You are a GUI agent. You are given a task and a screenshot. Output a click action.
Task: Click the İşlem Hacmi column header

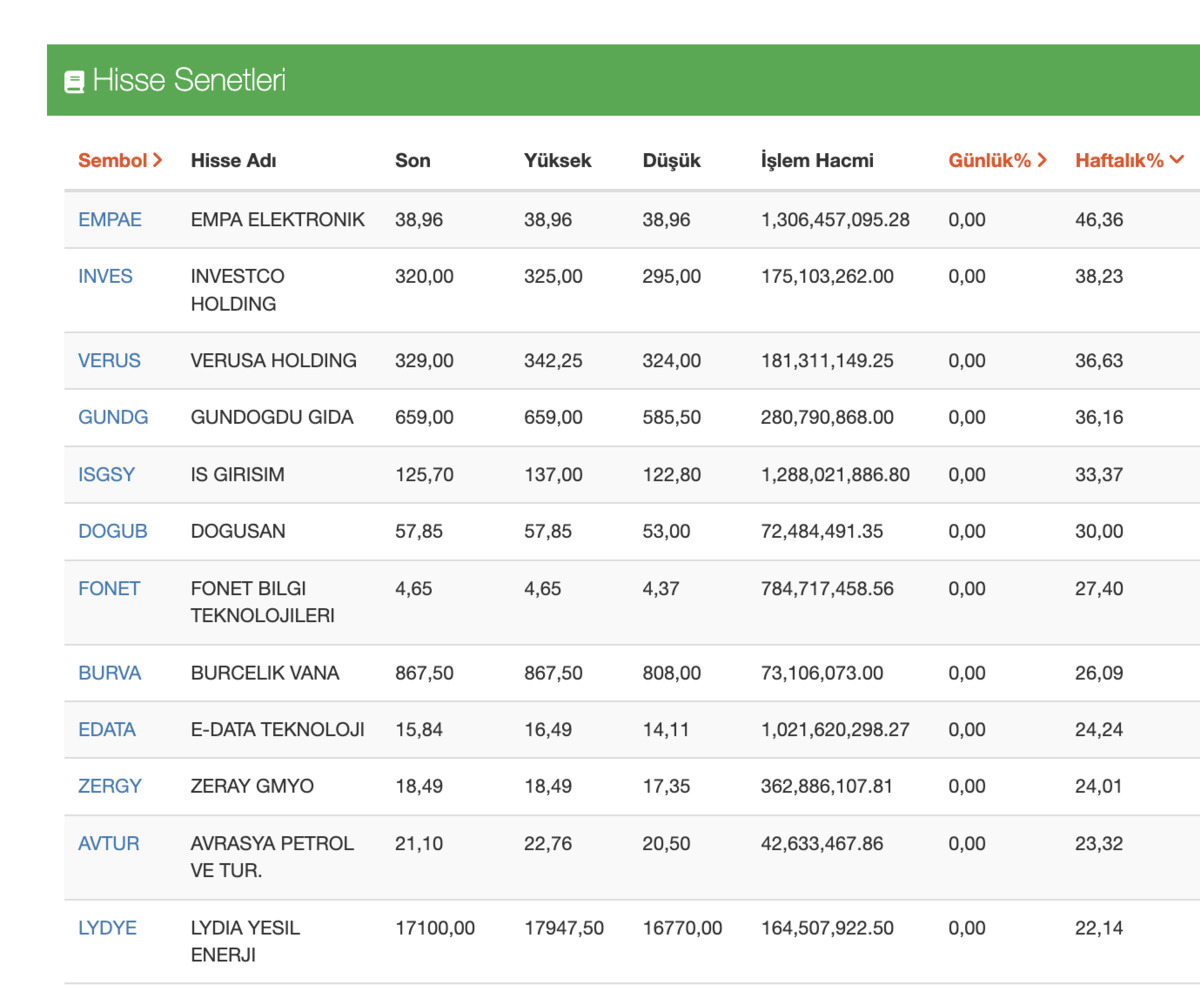[817, 160]
